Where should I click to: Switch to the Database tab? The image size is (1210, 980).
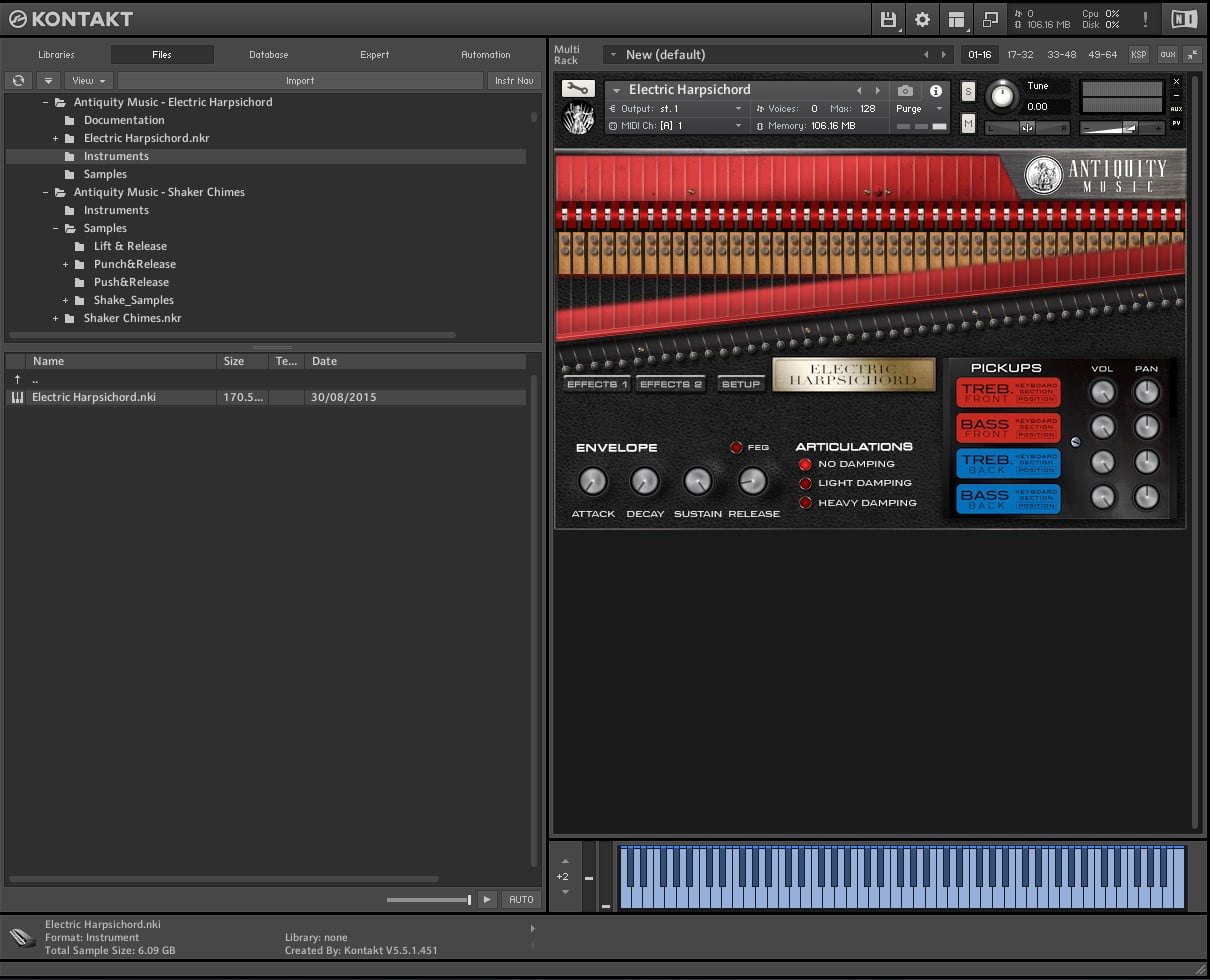[x=267, y=55]
